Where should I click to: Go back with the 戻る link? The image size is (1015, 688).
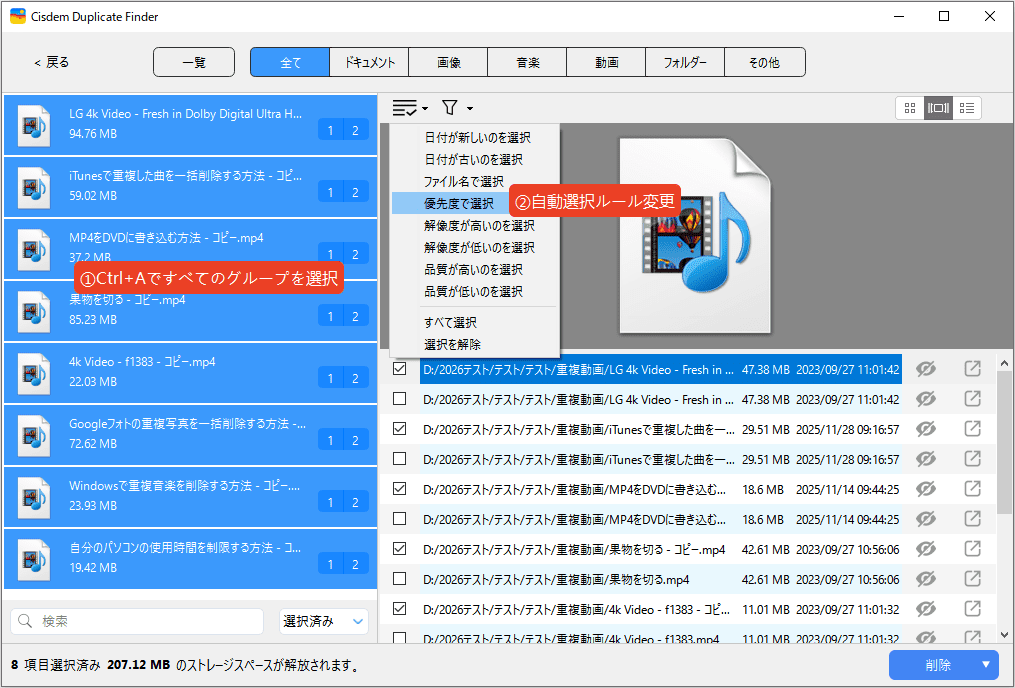pos(52,62)
